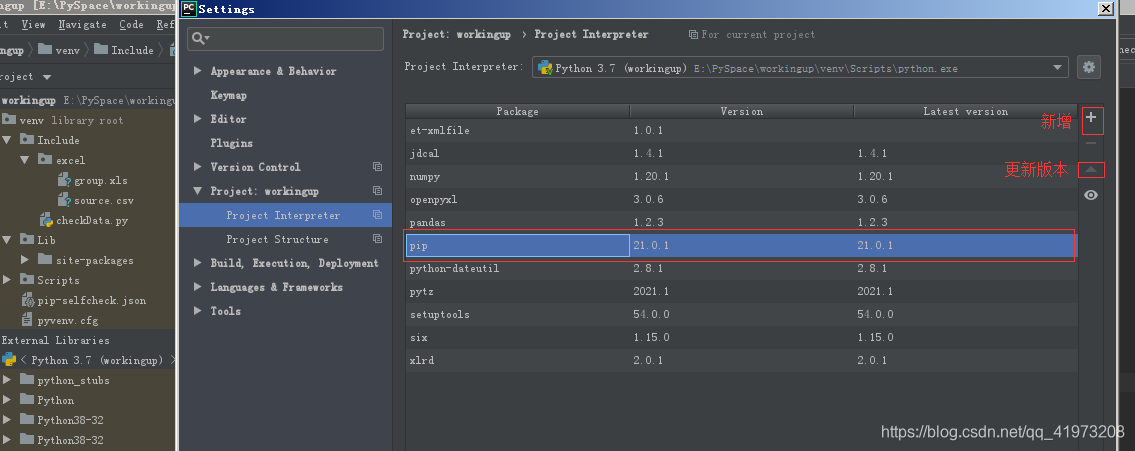Image resolution: width=1135 pixels, height=451 pixels.
Task: Open the Navigate menu
Action: coord(82,24)
